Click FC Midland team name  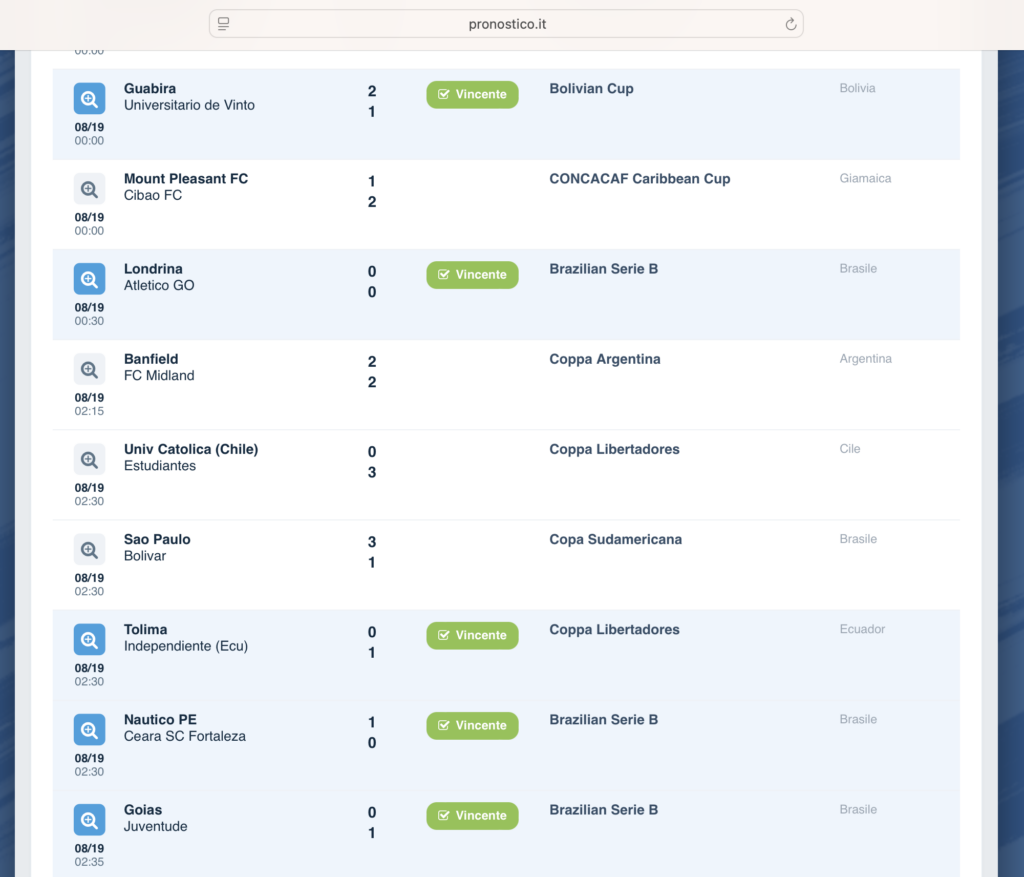tap(159, 375)
